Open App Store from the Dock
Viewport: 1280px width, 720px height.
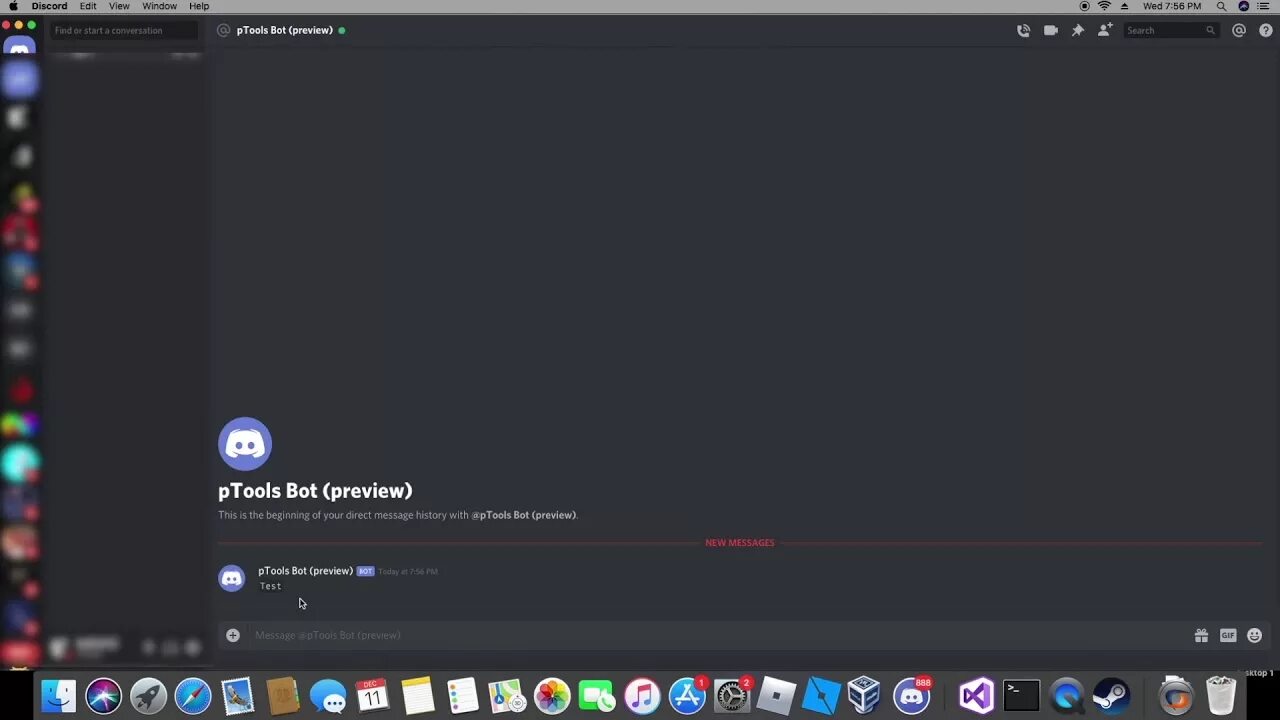tap(687, 696)
